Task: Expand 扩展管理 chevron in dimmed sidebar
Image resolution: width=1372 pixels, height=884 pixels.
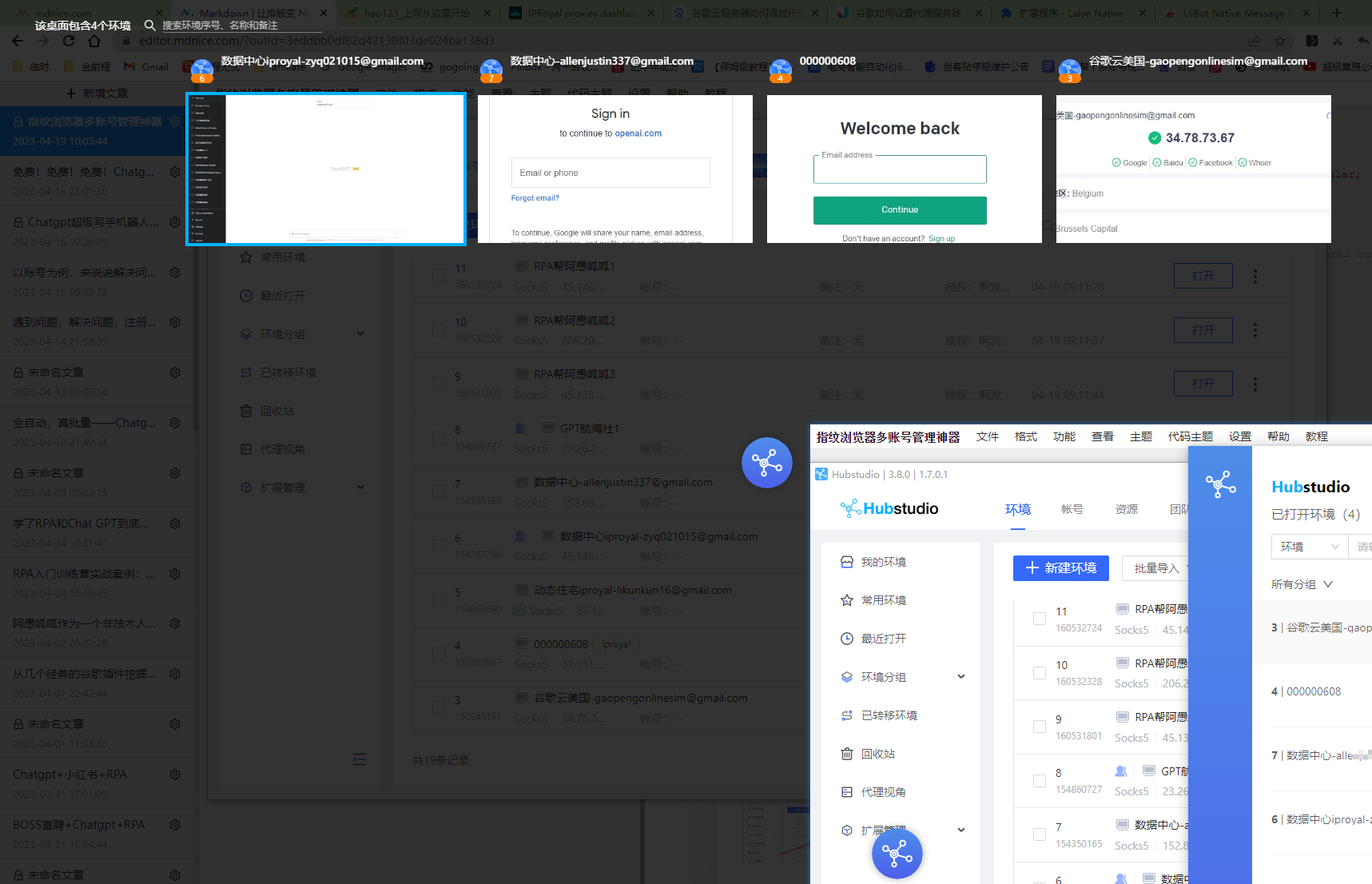Action: coord(360,488)
